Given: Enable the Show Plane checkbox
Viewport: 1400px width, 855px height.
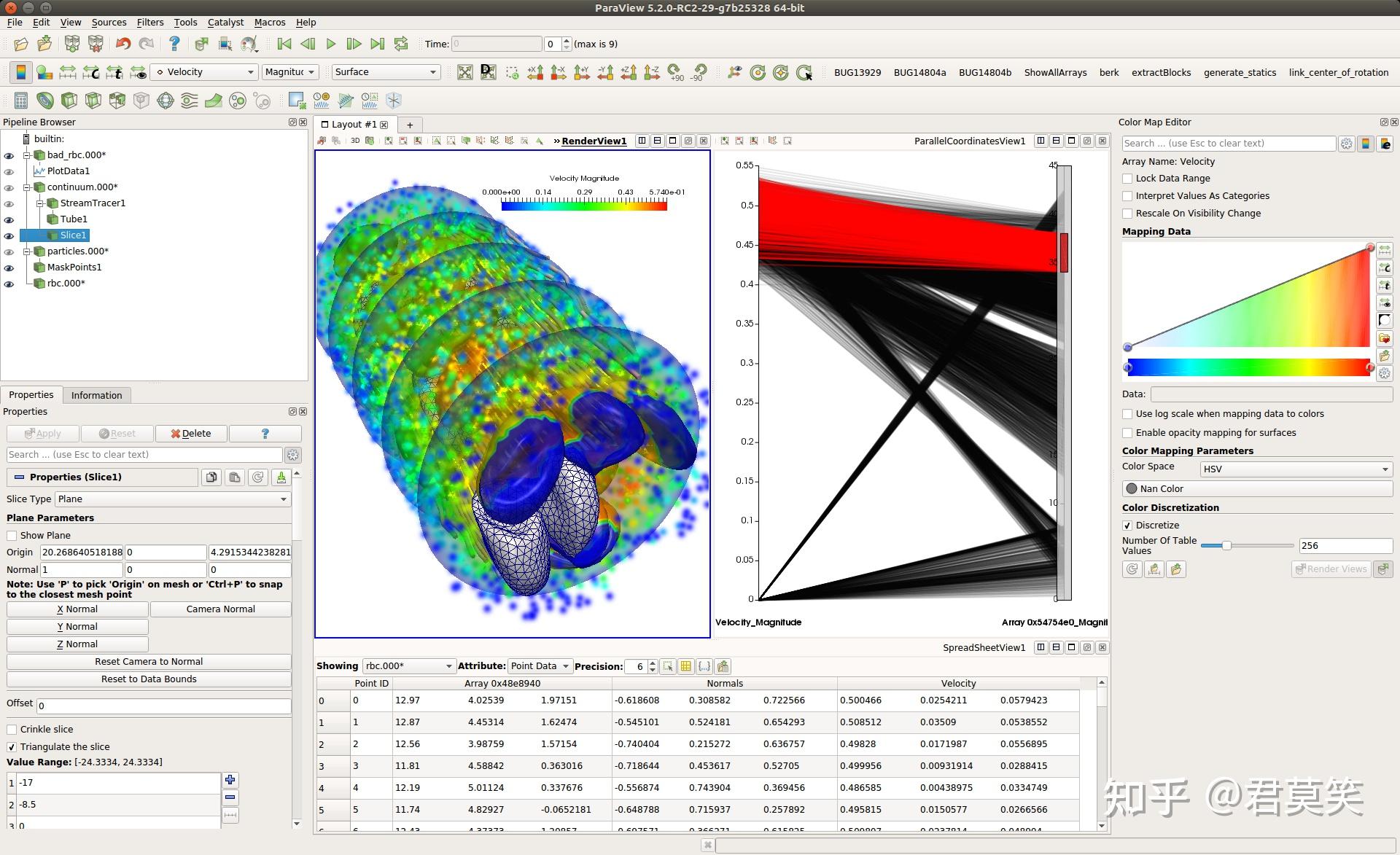Looking at the screenshot, I should click(x=12, y=536).
